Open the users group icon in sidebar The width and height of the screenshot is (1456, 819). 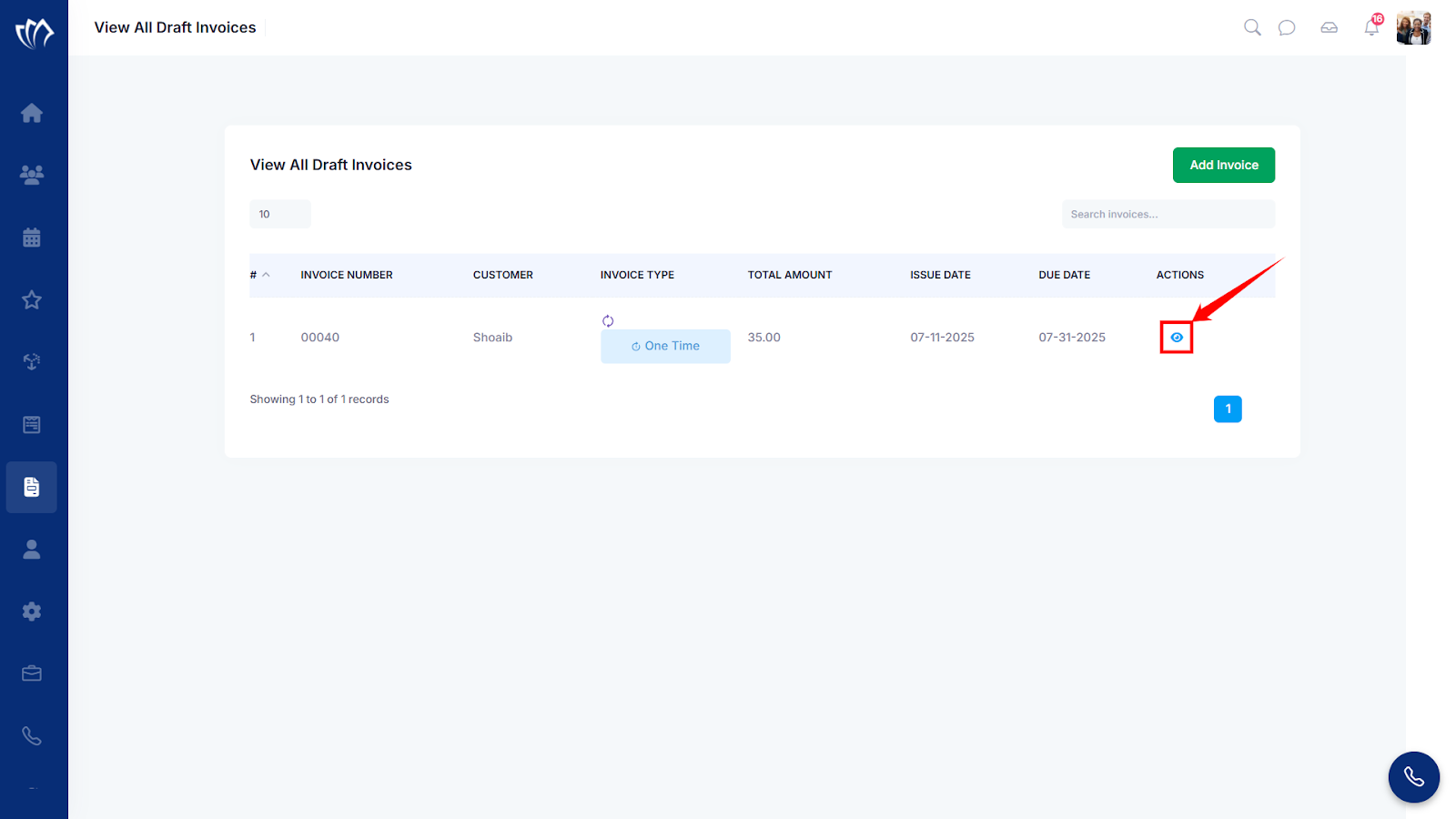pos(32,175)
